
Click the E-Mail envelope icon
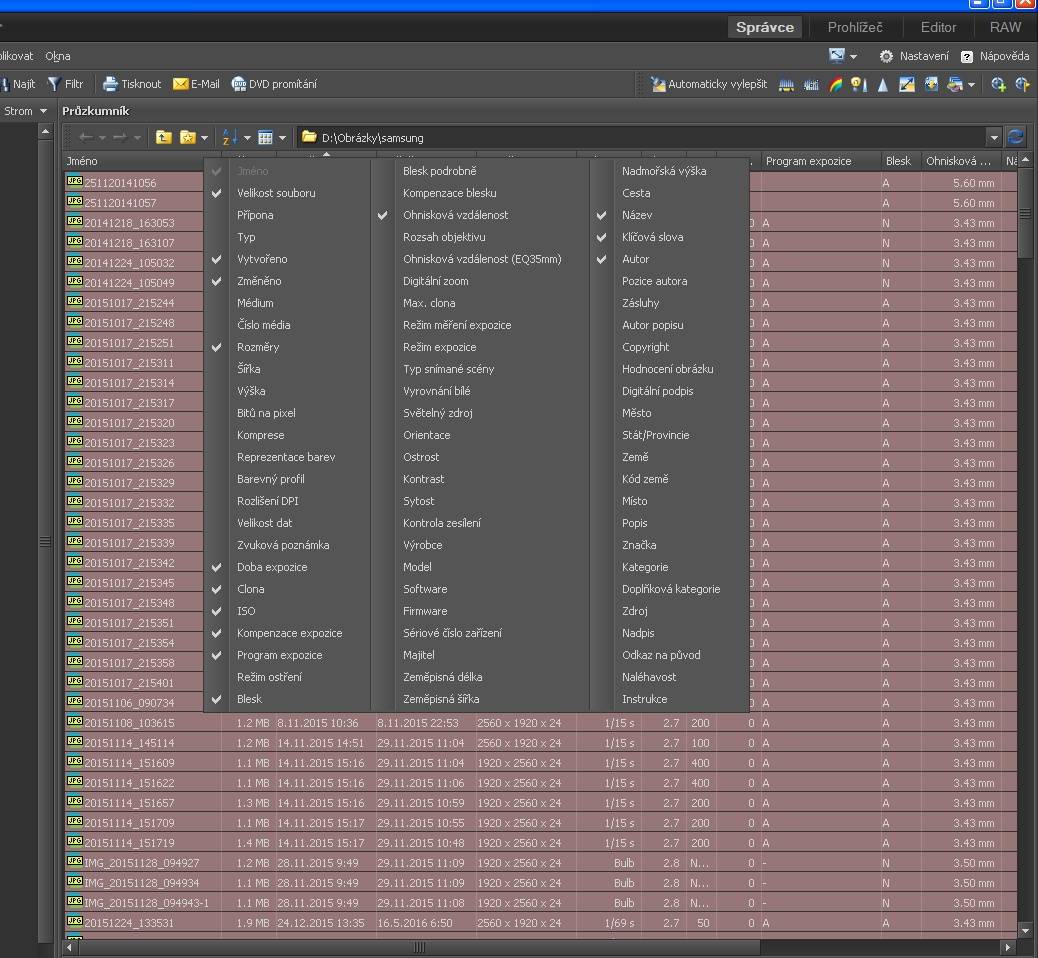coord(180,84)
